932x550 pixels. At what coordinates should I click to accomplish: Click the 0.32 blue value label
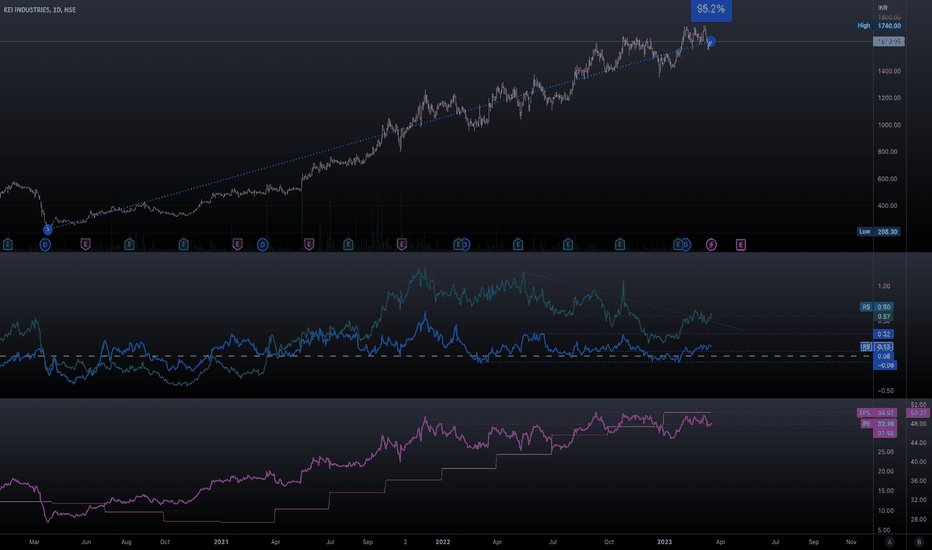(884, 334)
